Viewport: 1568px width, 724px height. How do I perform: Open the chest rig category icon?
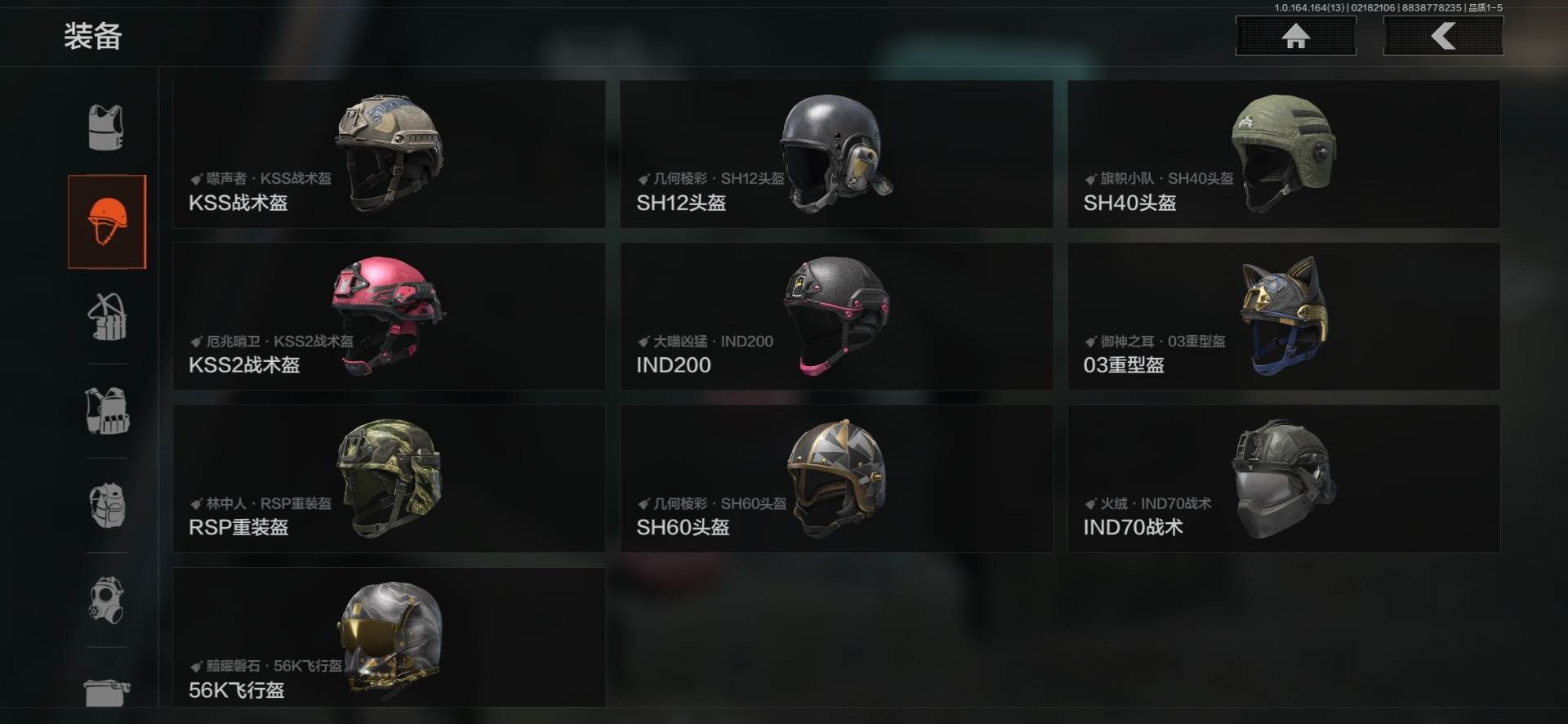tap(107, 316)
